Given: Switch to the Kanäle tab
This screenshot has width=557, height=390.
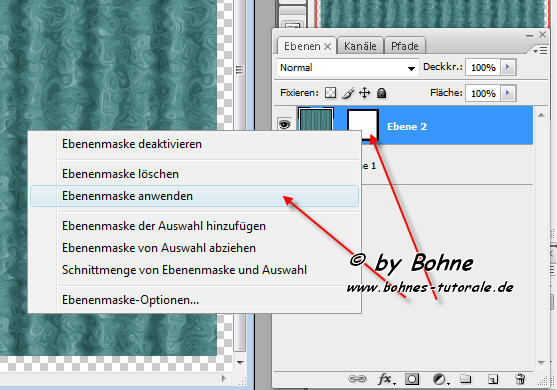Looking at the screenshot, I should pos(360,46).
